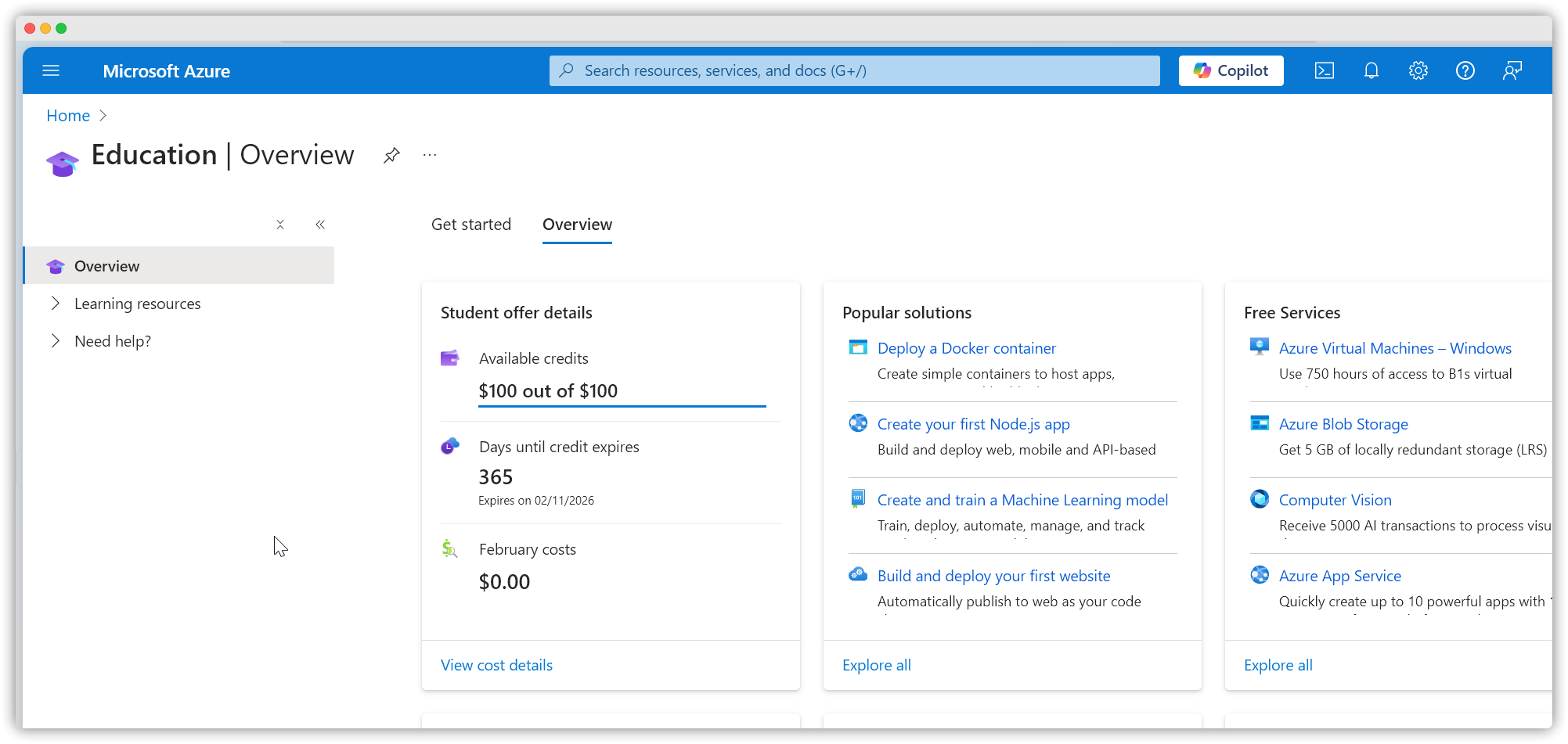The image size is (1568, 744).
Task: Open the more options ellipsis beside Overview
Action: click(x=430, y=155)
